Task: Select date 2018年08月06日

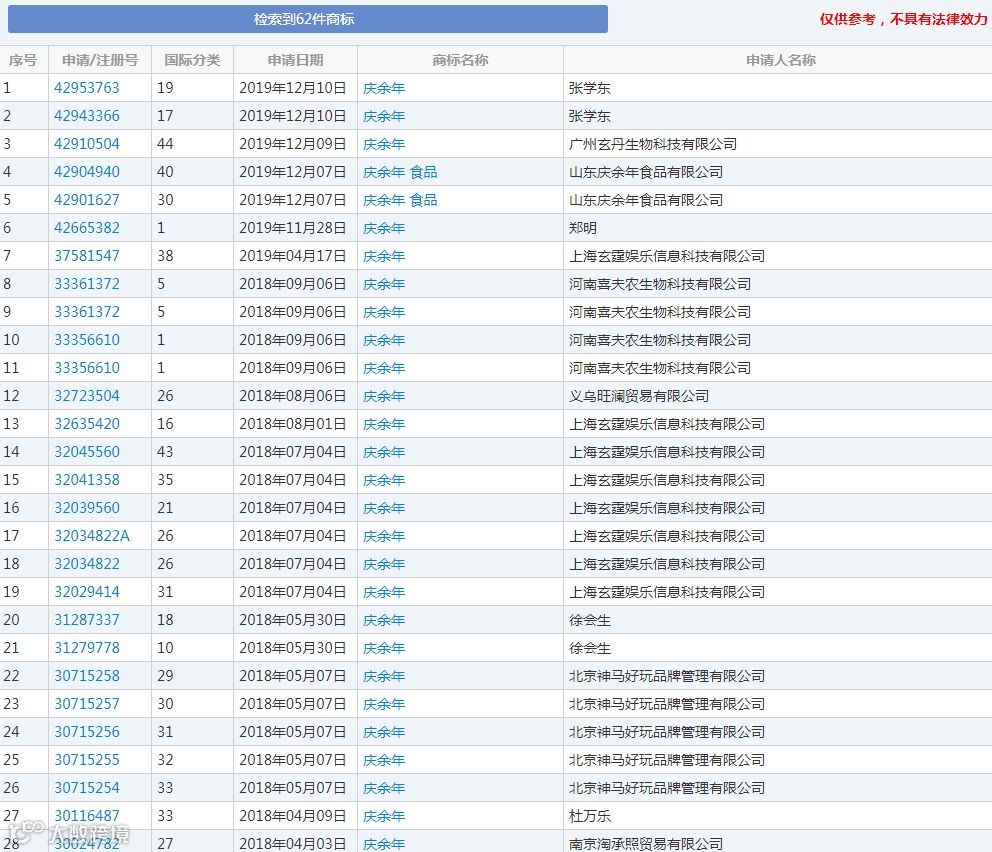Action: [293, 396]
